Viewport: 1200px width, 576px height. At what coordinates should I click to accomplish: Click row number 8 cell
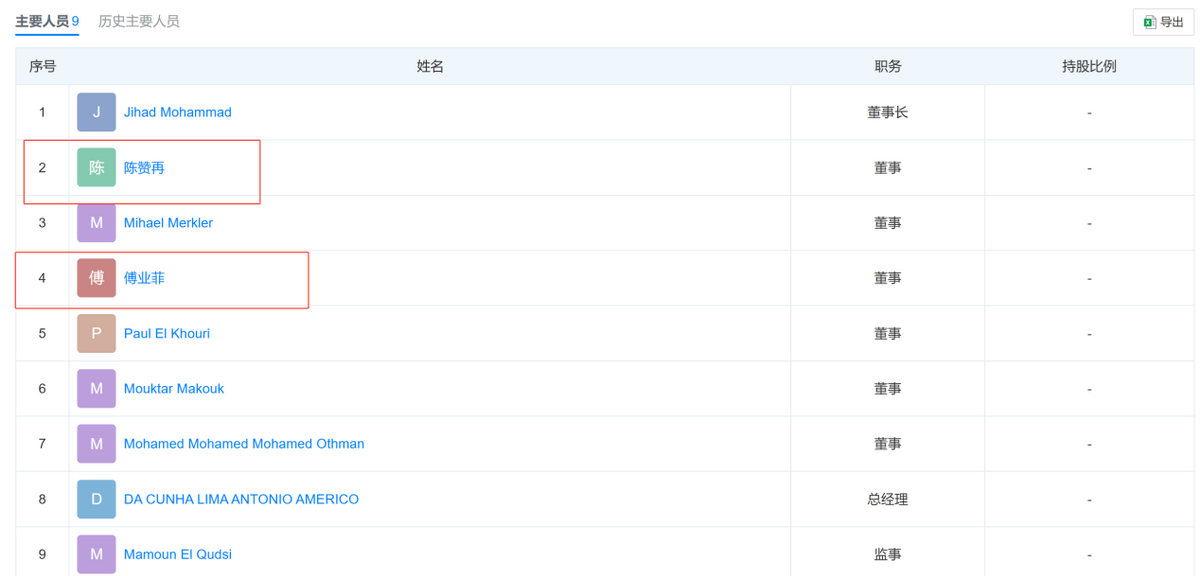[x=42, y=499]
